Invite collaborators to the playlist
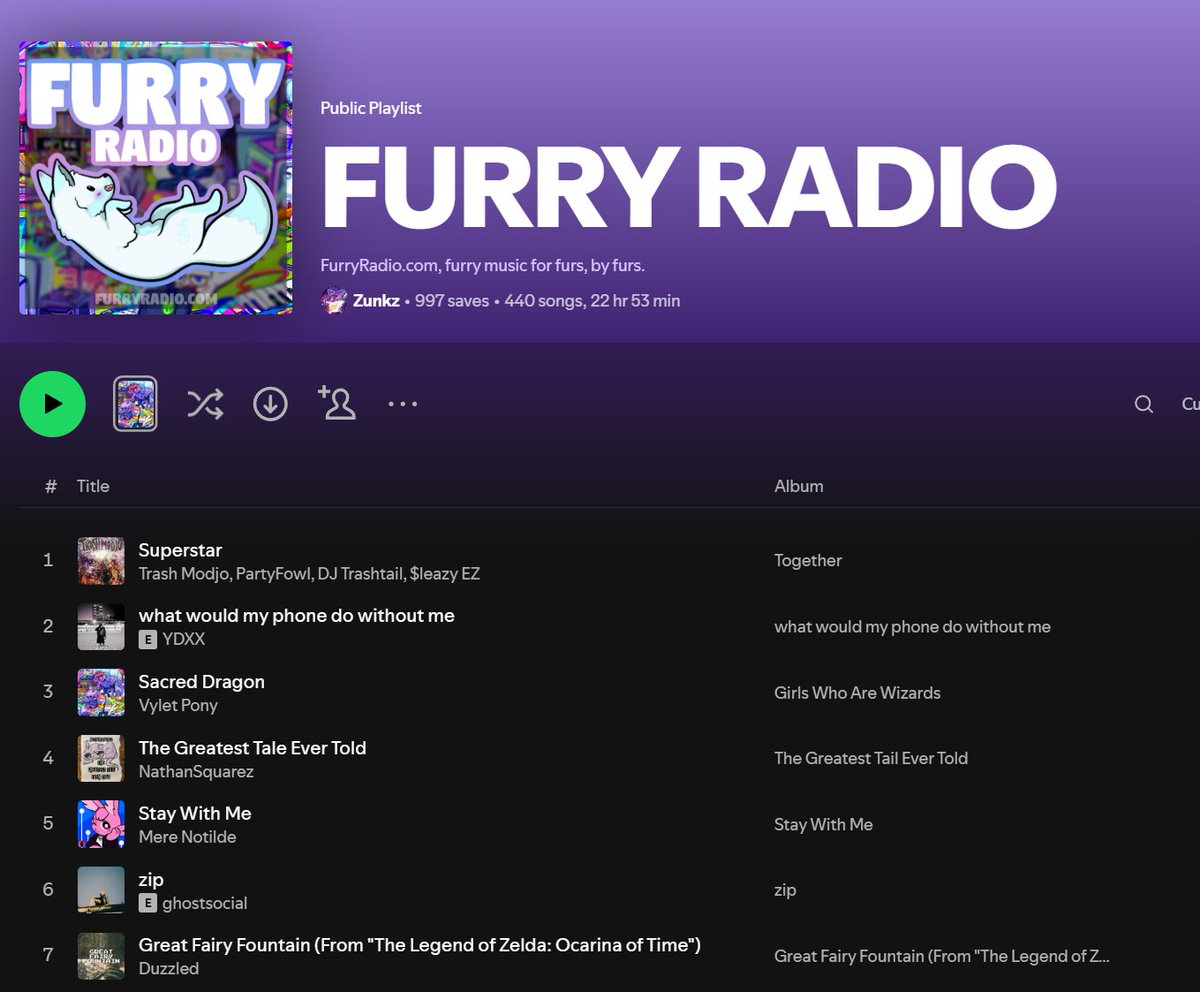1200x992 pixels. tap(337, 403)
